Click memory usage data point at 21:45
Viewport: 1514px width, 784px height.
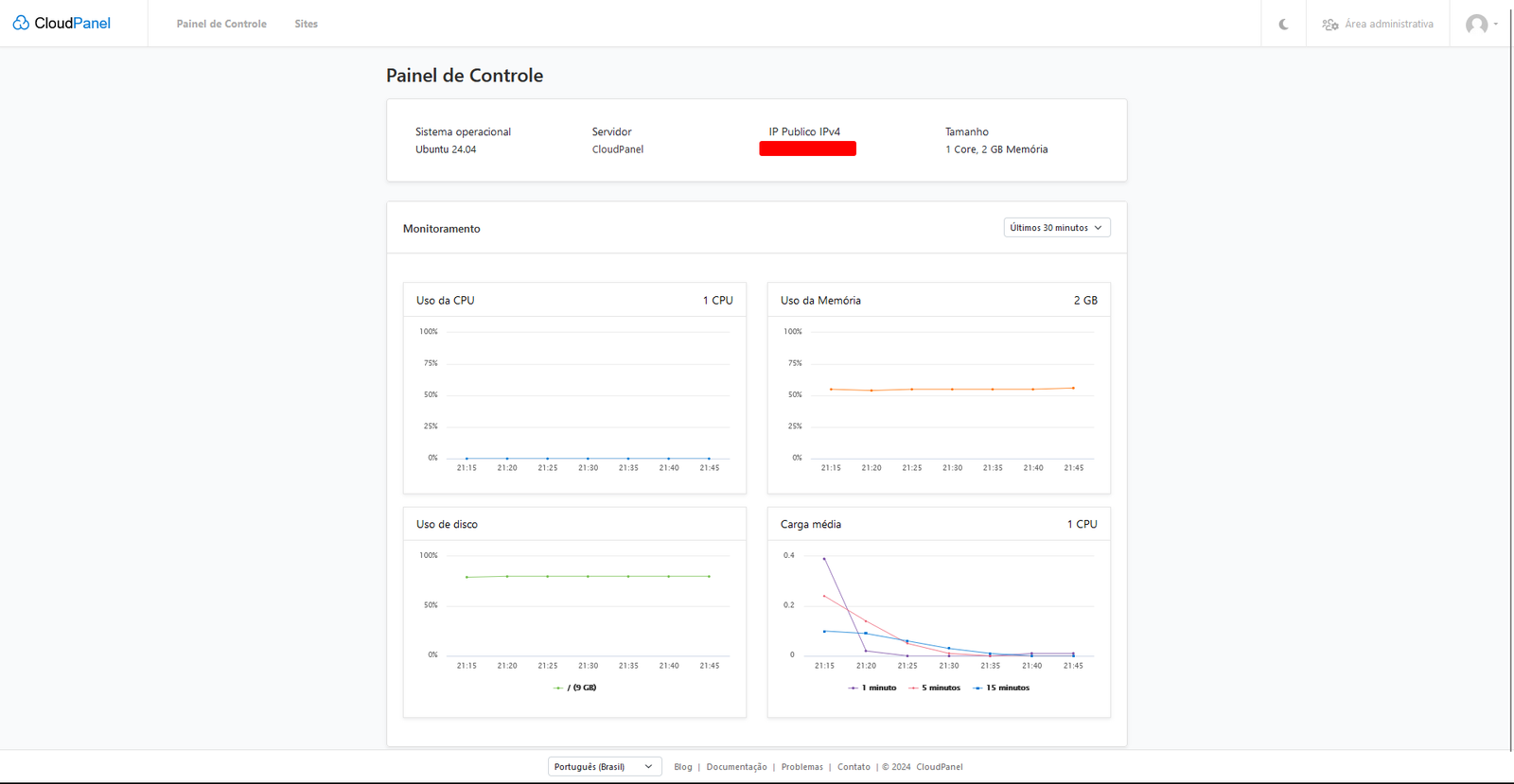tap(1073, 388)
